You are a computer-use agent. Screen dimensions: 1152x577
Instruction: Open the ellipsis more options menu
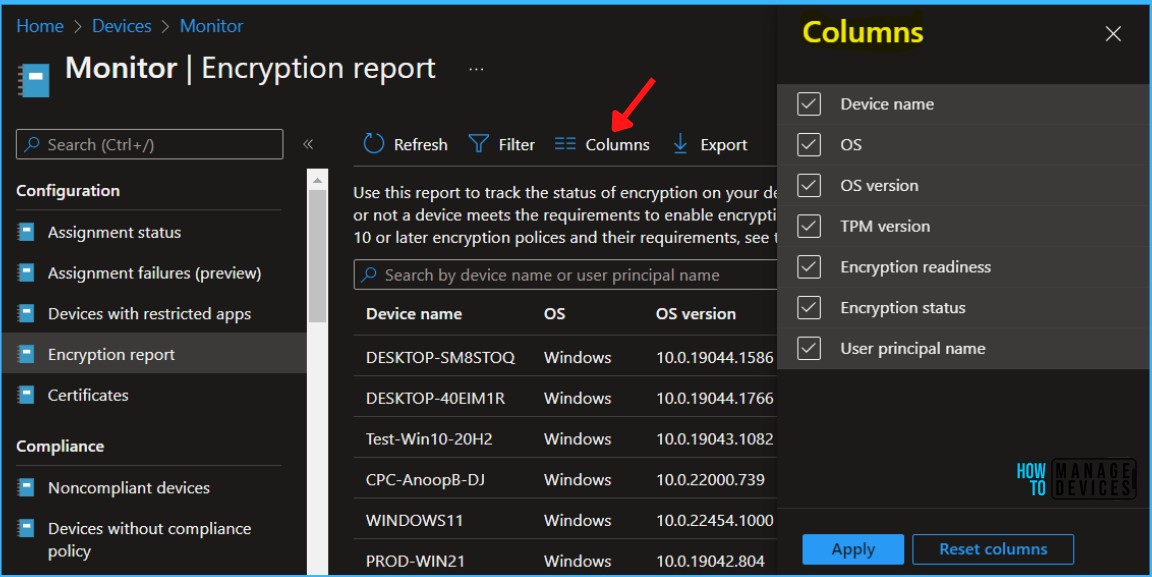[476, 69]
